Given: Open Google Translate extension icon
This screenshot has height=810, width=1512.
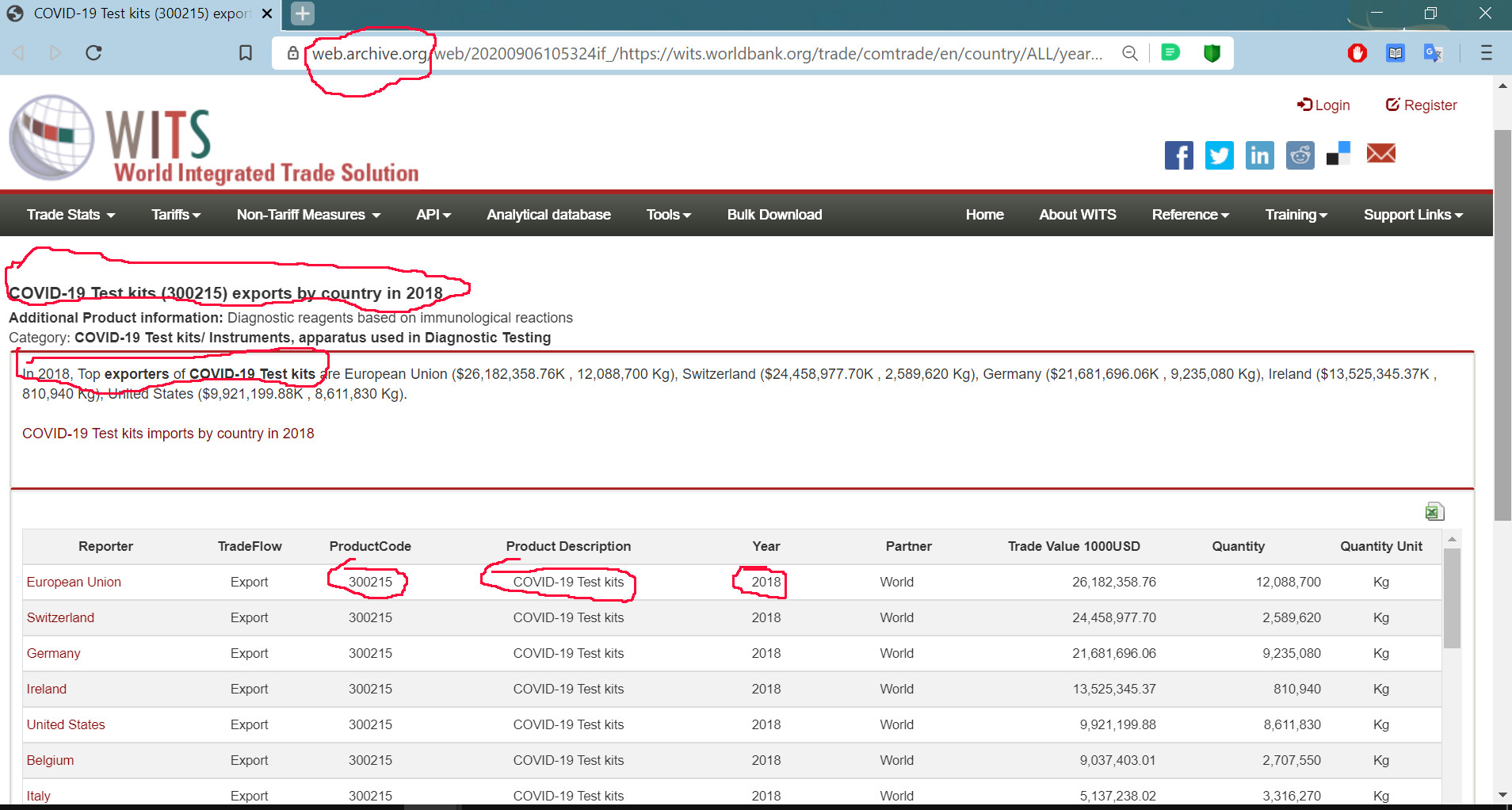Looking at the screenshot, I should point(1433,53).
